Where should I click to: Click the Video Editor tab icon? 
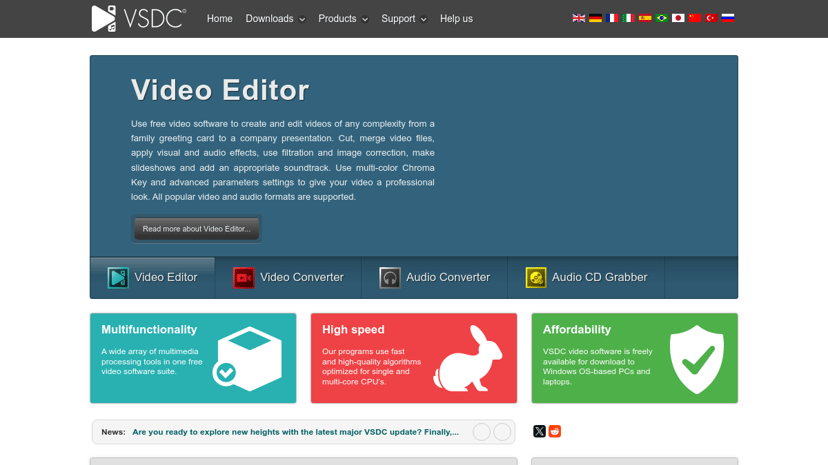[x=118, y=278]
